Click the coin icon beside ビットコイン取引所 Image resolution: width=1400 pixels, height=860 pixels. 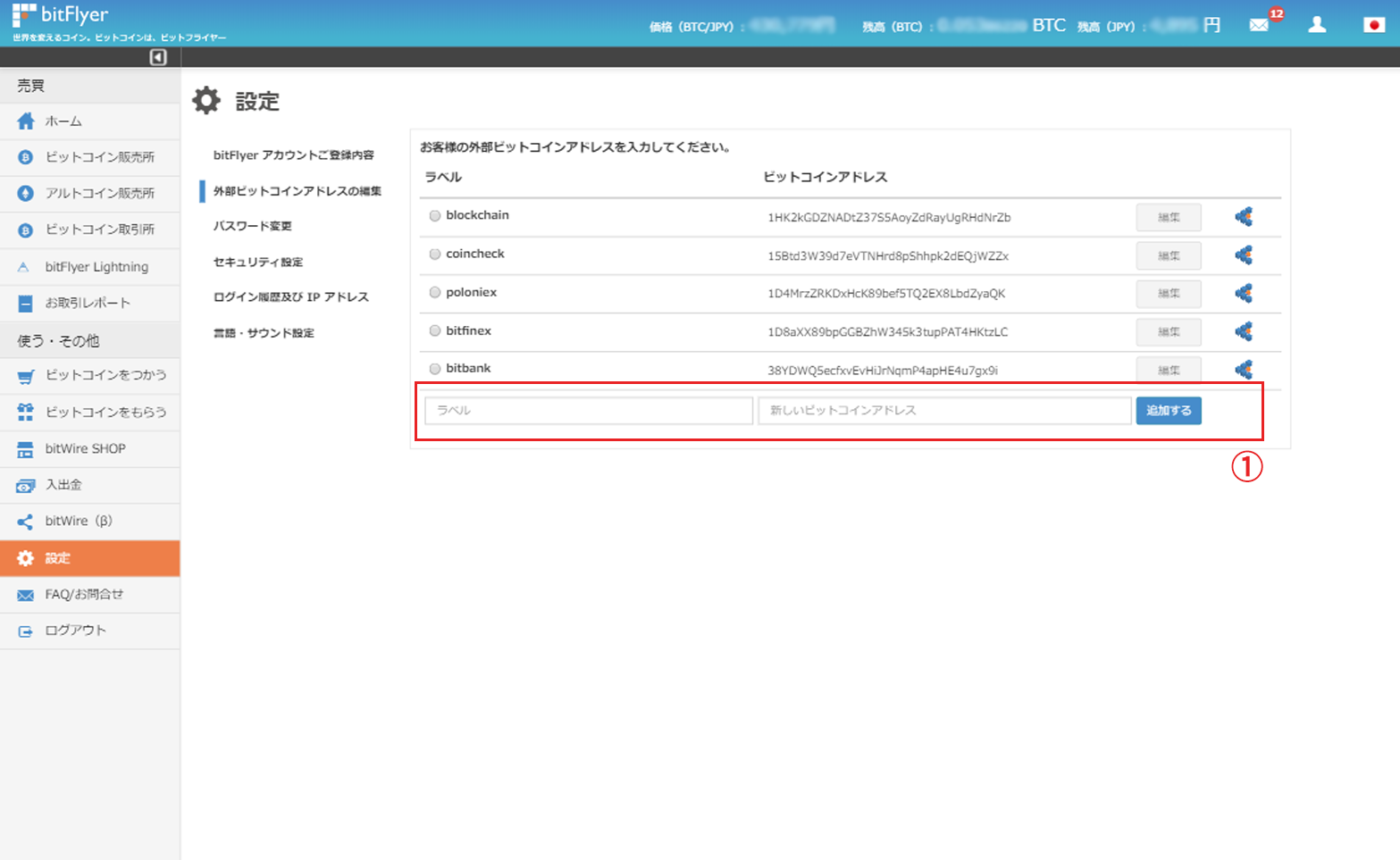click(x=26, y=230)
